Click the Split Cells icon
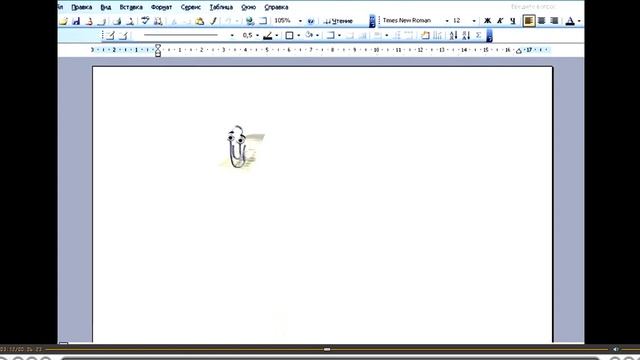 tap(362, 36)
